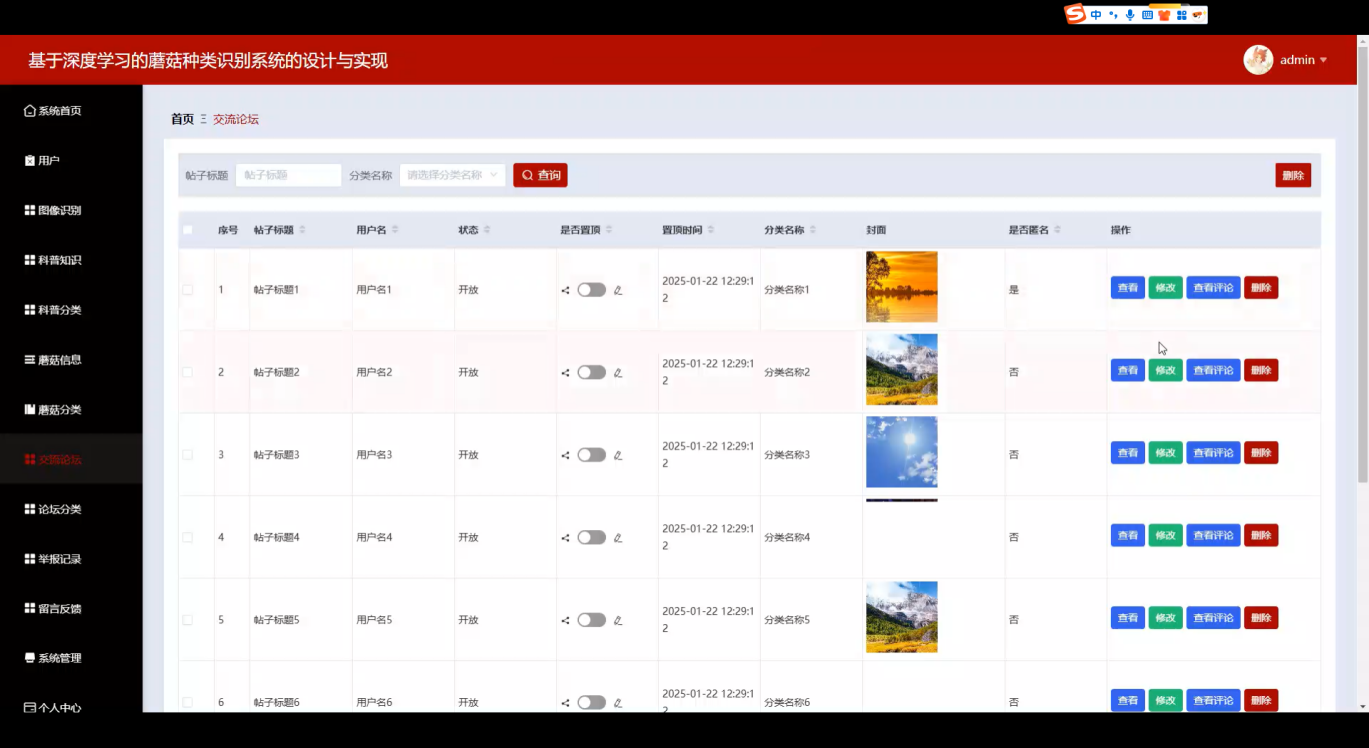Click the sort arrows on 分类名称 column
1369x748 pixels.
813,230
